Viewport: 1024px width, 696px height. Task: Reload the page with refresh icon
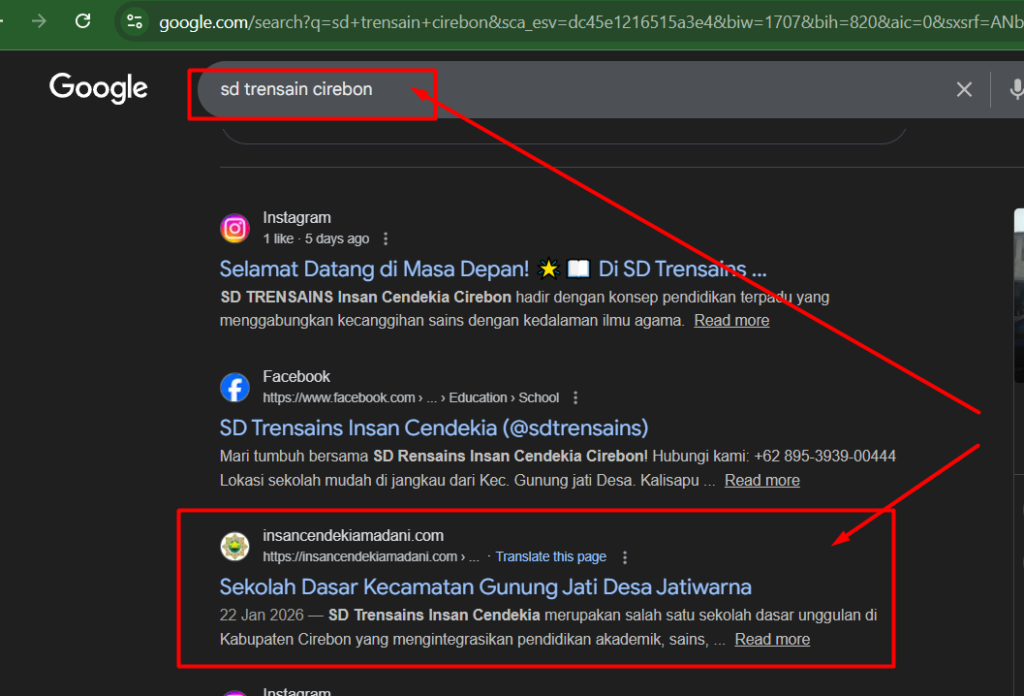point(83,21)
